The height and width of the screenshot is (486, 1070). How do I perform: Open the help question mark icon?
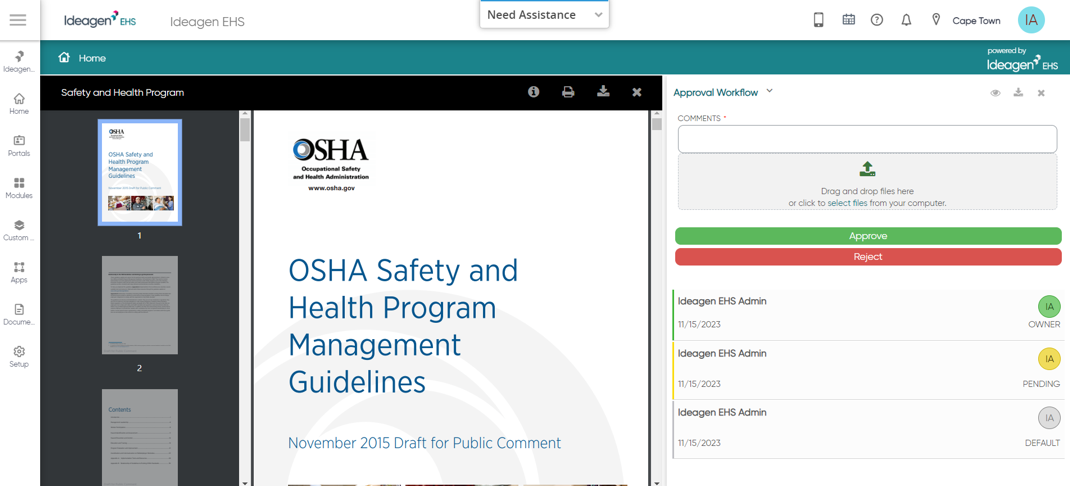[x=877, y=20]
